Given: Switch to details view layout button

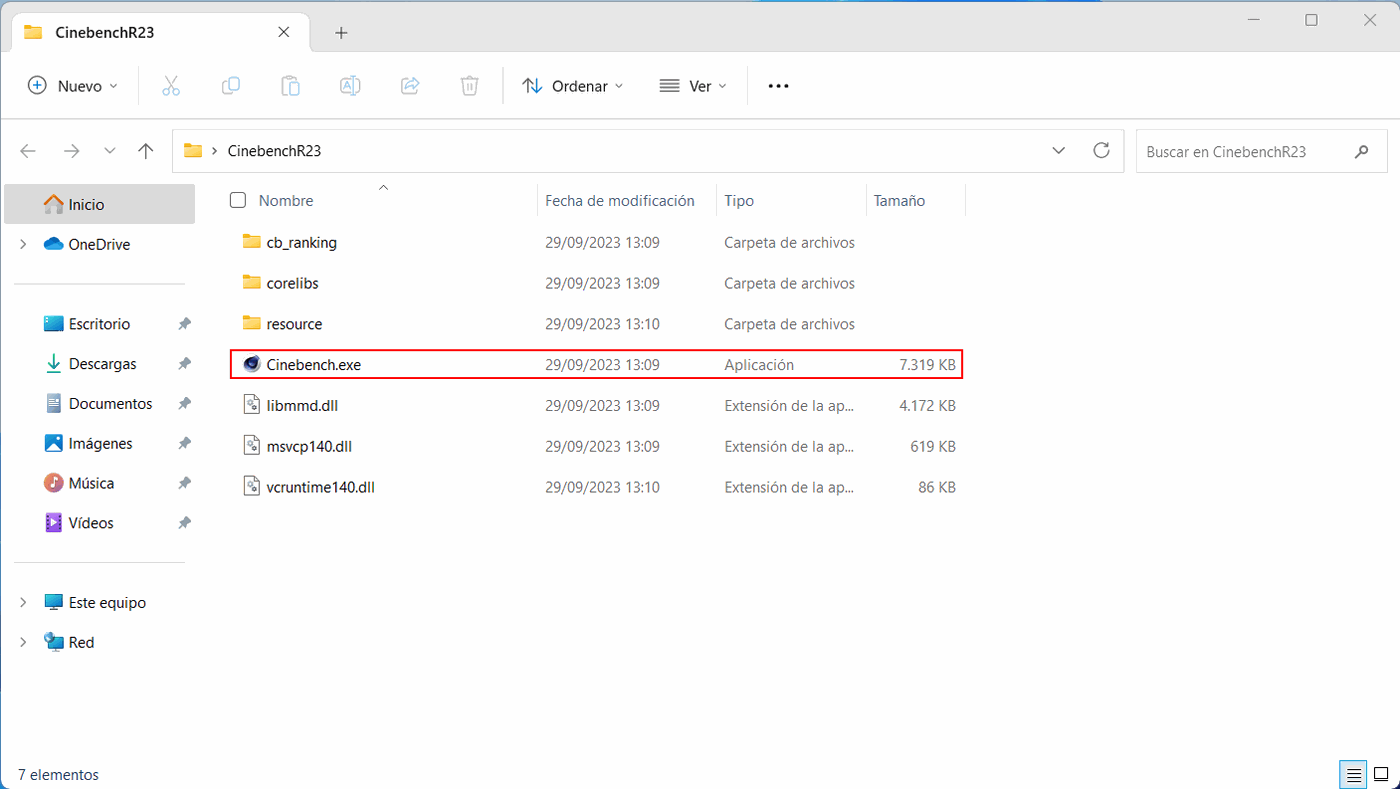Looking at the screenshot, I should tap(1353, 774).
